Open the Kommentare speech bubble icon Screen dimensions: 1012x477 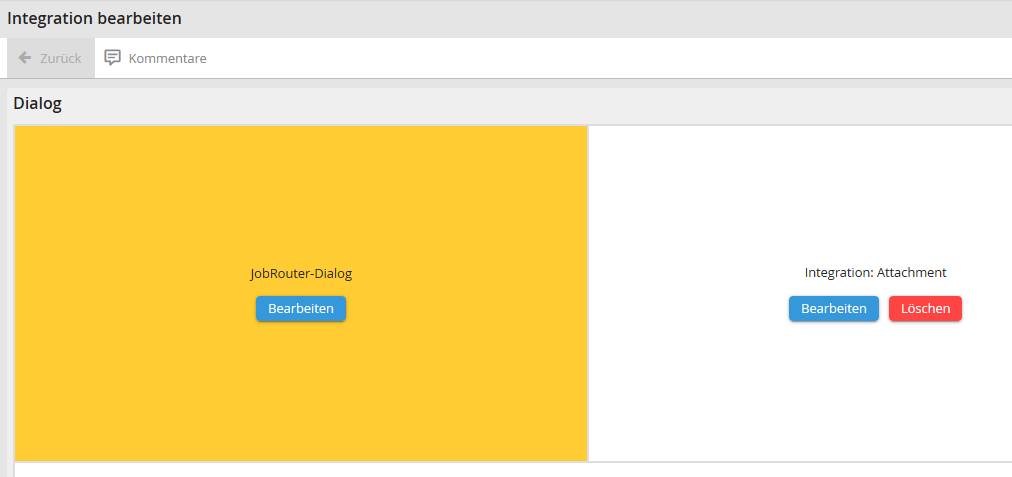pos(113,58)
